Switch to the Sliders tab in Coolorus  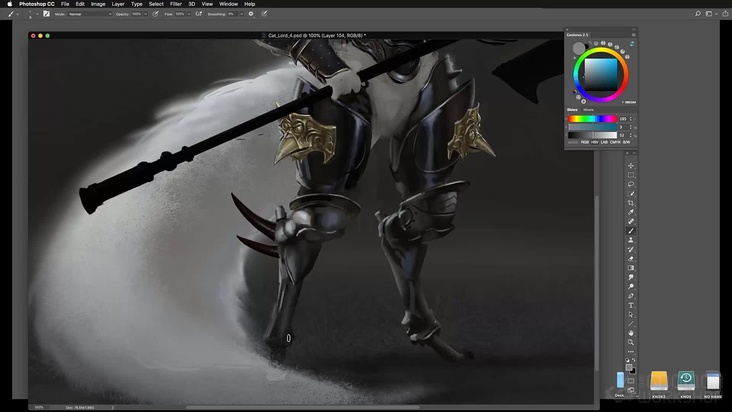click(x=572, y=110)
